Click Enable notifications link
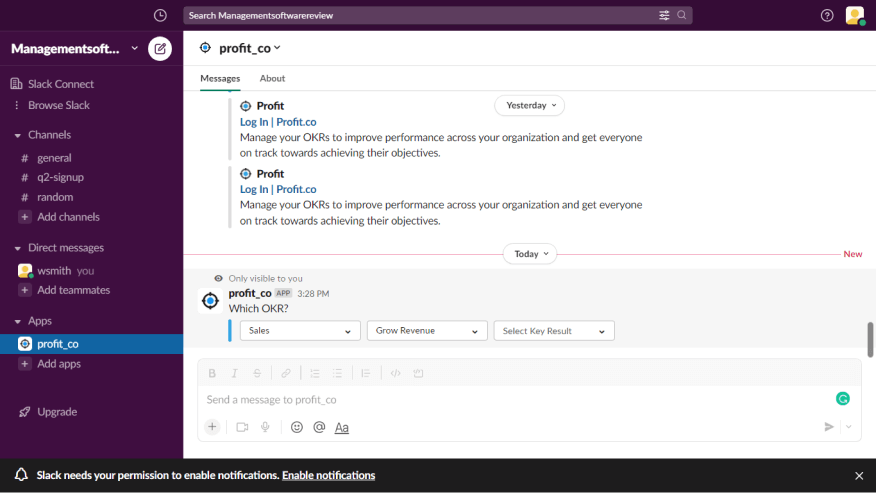Viewport: 876px width, 493px height. click(328, 475)
